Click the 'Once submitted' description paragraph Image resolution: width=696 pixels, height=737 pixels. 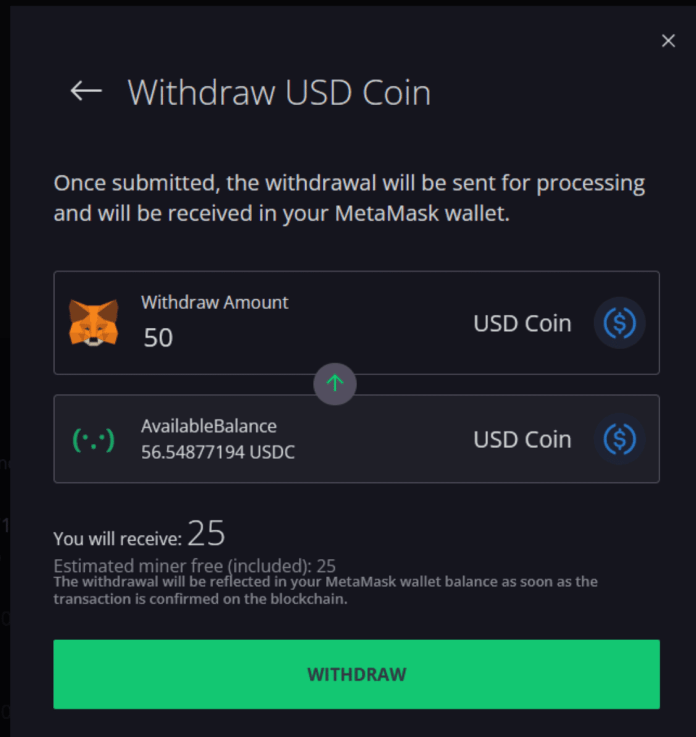click(x=349, y=198)
